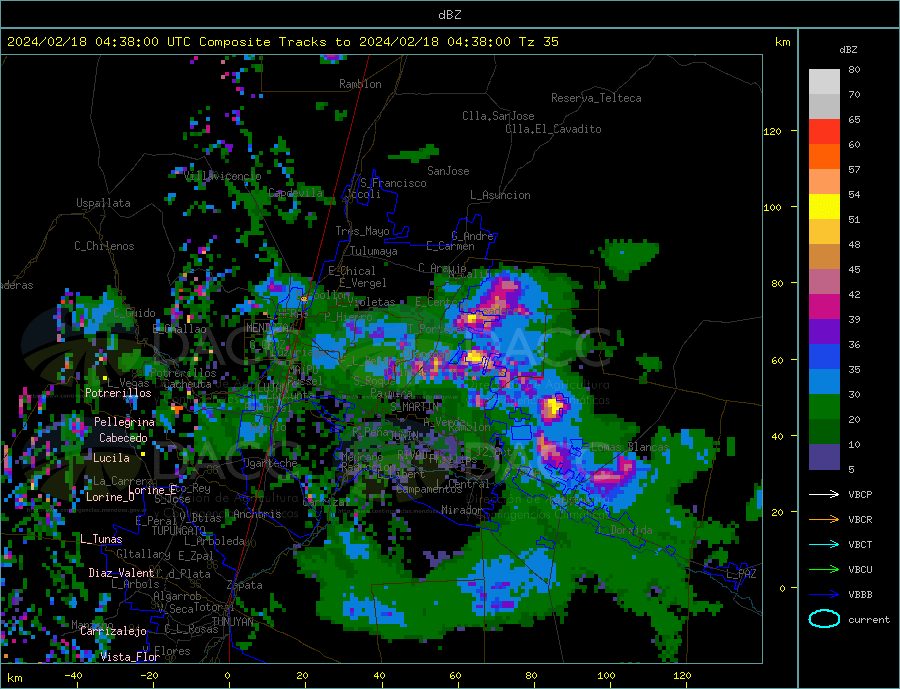Click the C_Chilenos place label

104,246
